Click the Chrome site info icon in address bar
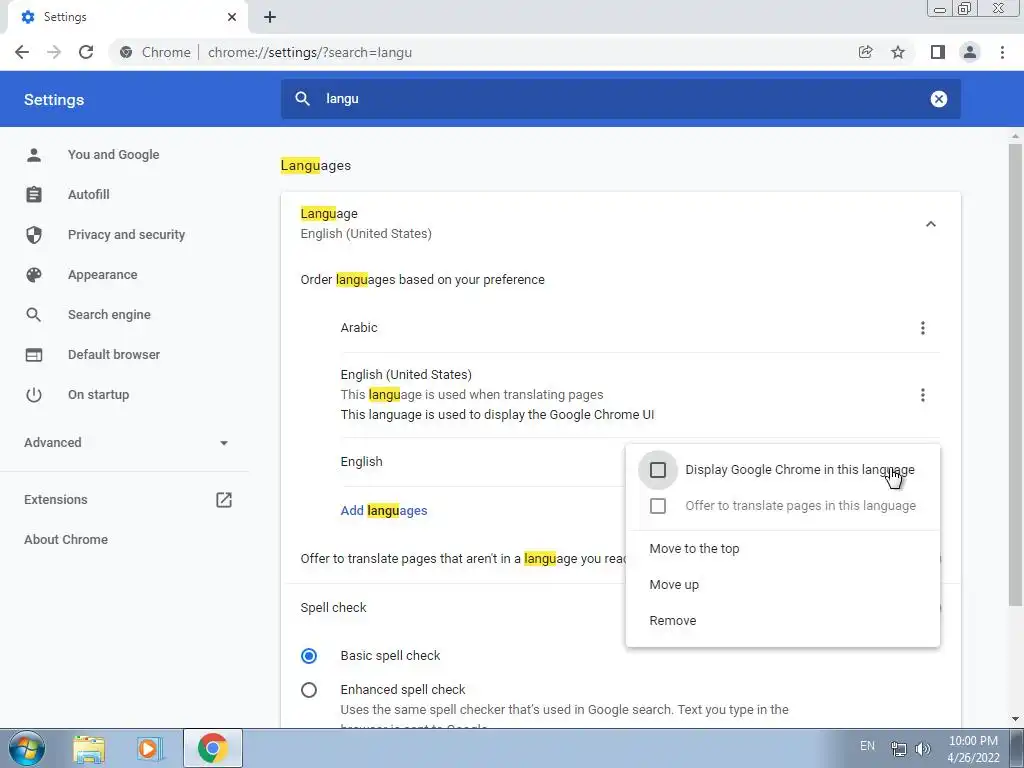Image resolution: width=1024 pixels, height=768 pixels. coord(126,52)
